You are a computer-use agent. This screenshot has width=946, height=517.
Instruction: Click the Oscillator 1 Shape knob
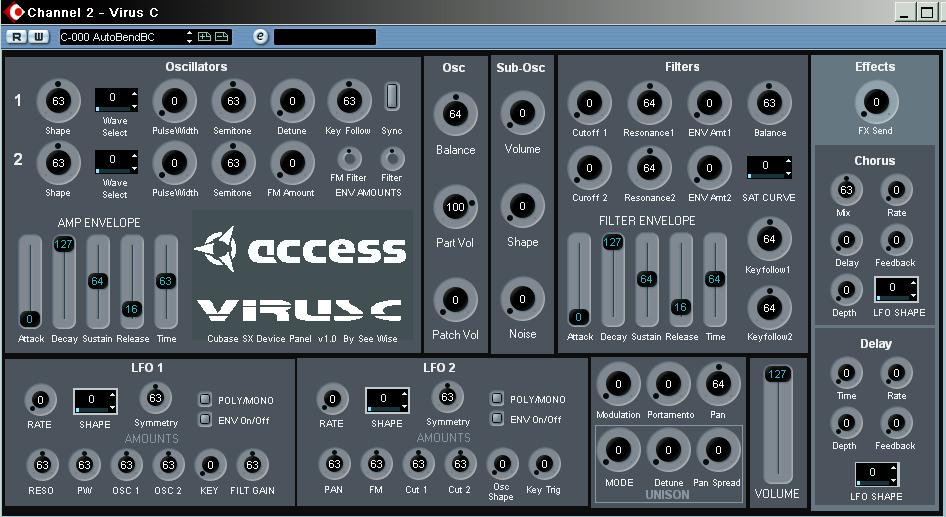point(59,101)
